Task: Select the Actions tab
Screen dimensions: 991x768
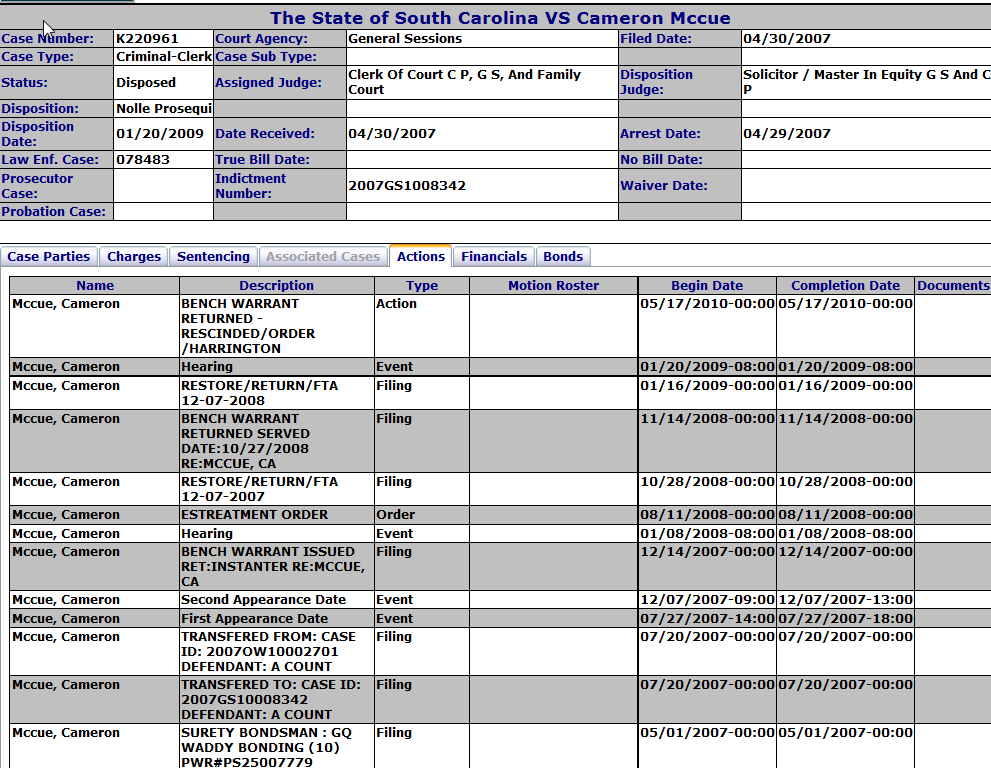Action: [421, 256]
